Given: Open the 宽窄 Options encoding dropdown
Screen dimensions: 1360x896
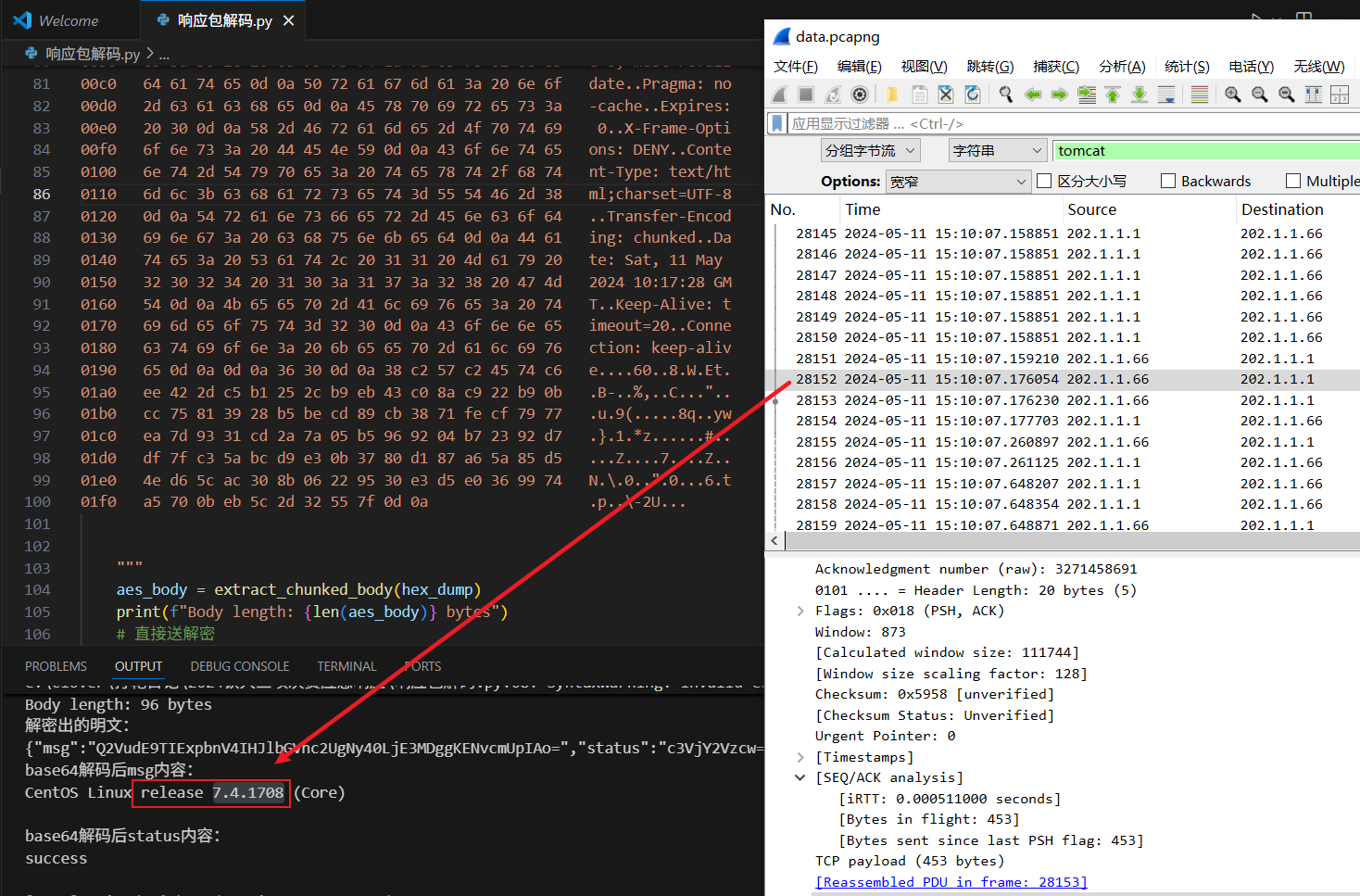Looking at the screenshot, I should tap(958, 182).
